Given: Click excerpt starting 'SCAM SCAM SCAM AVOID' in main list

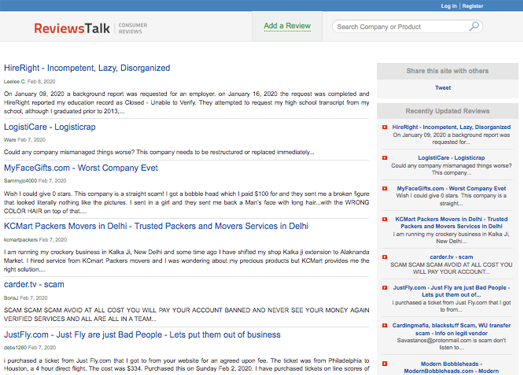Looking at the screenshot, I should (186, 314).
